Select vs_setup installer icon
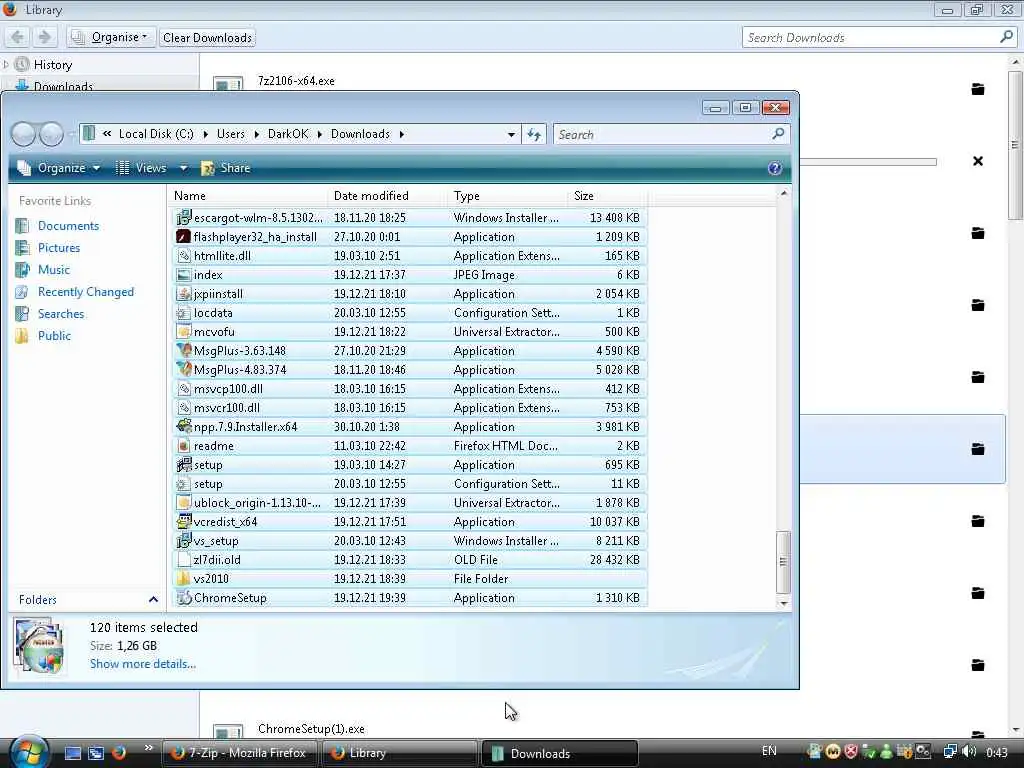This screenshot has height=768, width=1024. click(x=184, y=541)
